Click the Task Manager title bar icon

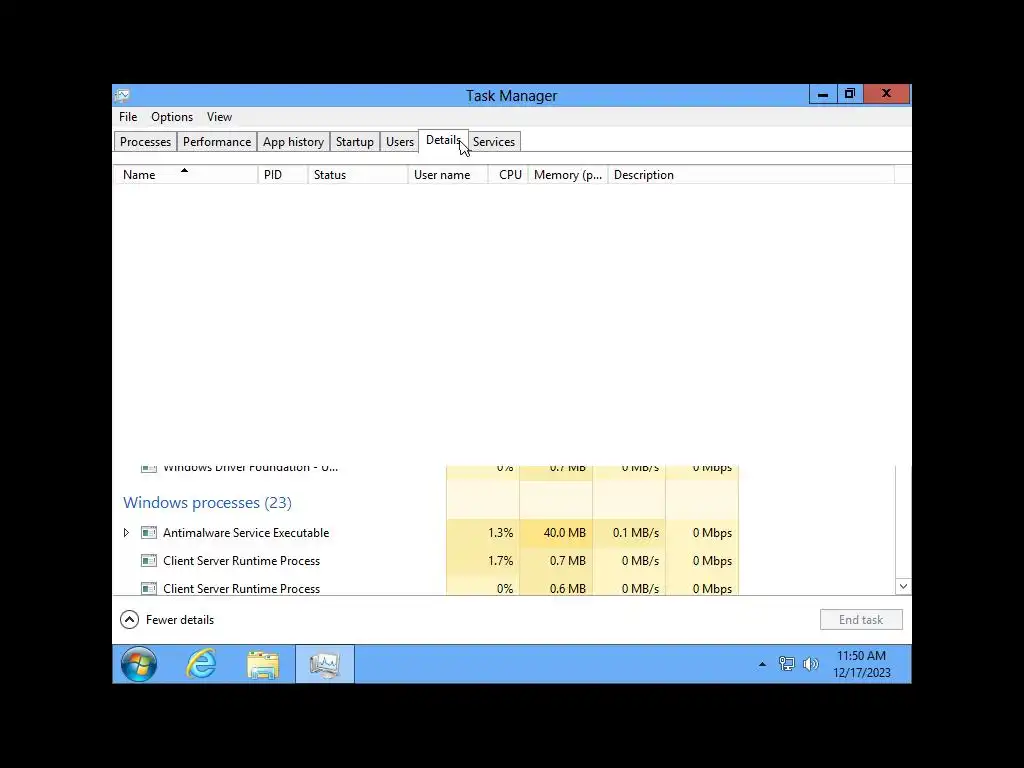coord(122,96)
